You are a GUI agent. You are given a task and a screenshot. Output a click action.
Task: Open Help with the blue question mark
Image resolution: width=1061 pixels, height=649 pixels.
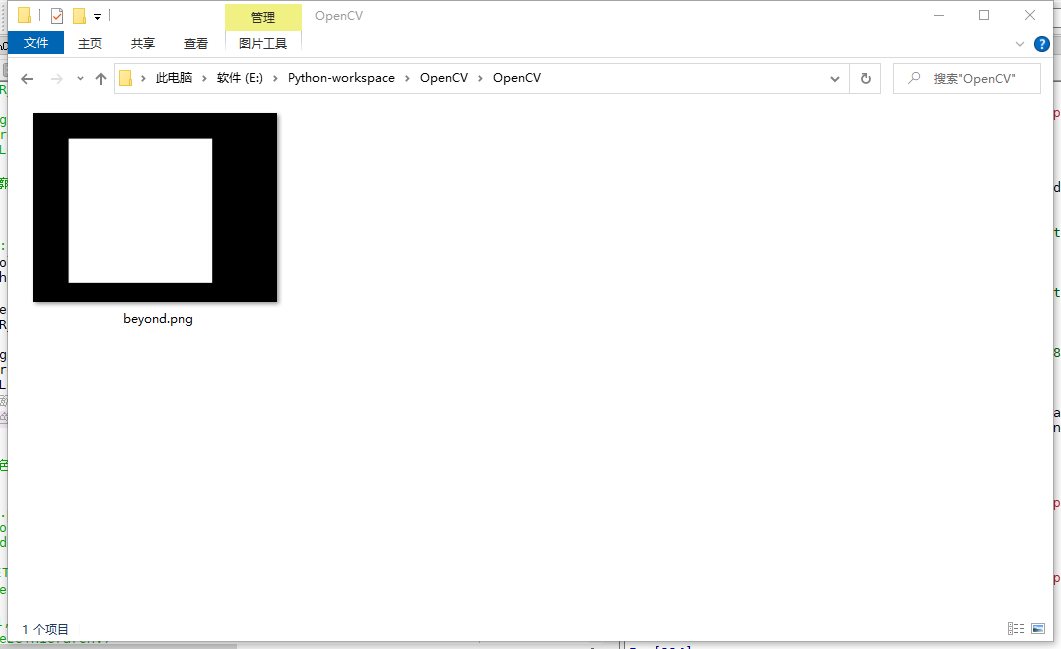[1042, 44]
